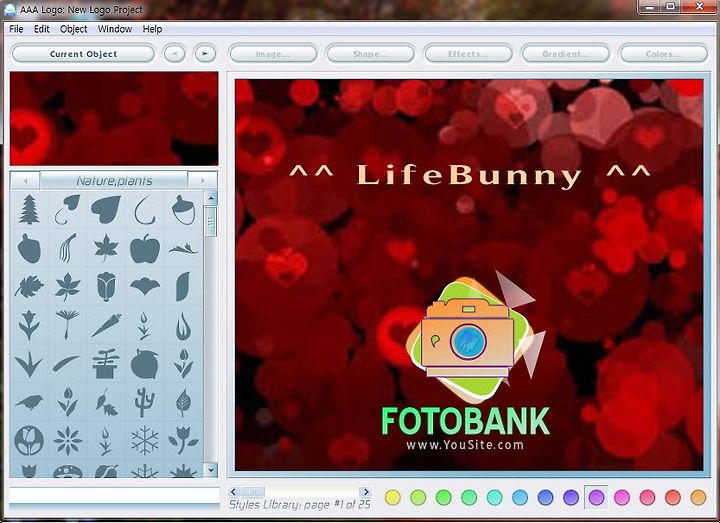
Task: Select the maple leaf shape
Action: click(x=106, y=248)
